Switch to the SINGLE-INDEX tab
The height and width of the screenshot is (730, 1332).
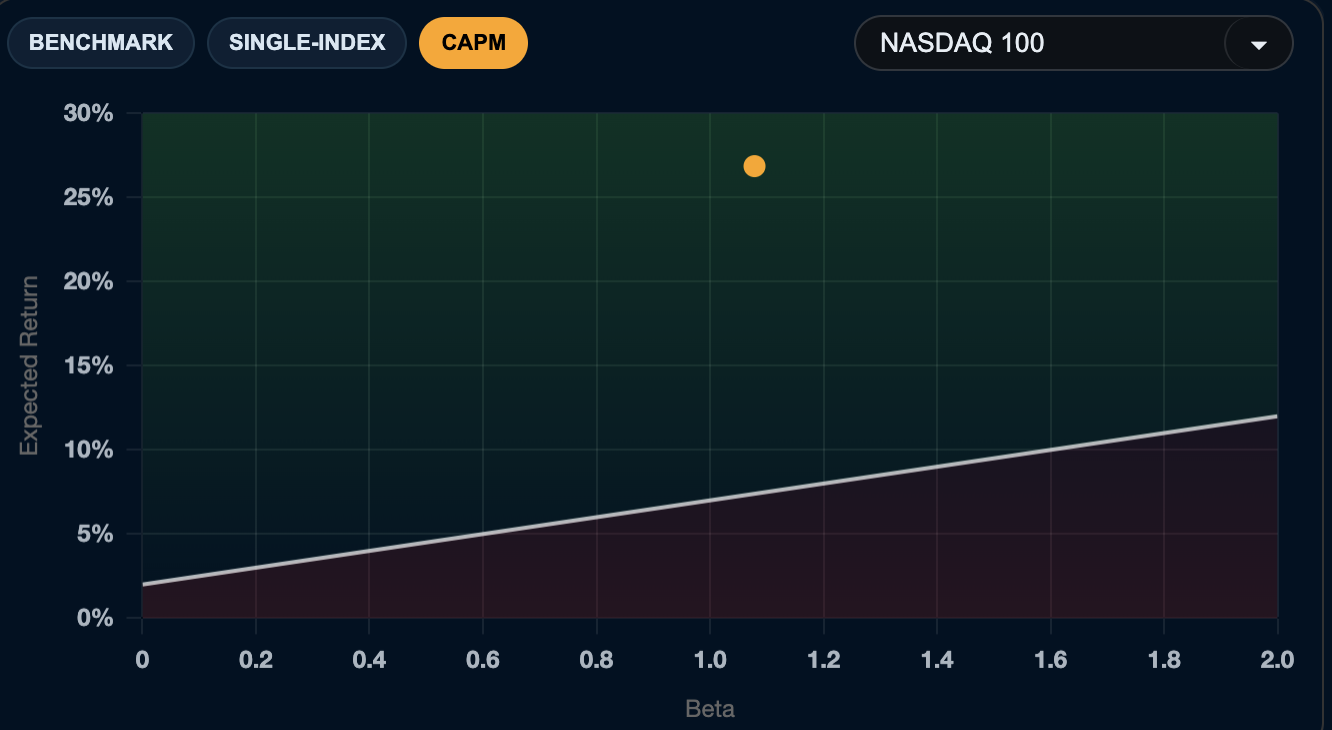307,43
